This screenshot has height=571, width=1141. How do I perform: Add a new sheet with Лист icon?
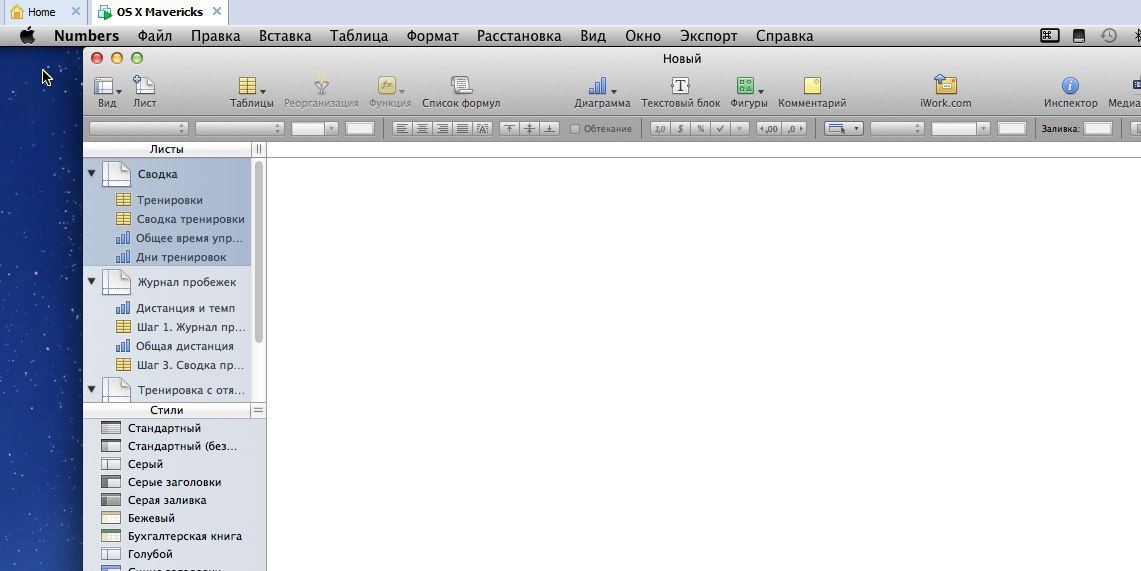click(144, 86)
